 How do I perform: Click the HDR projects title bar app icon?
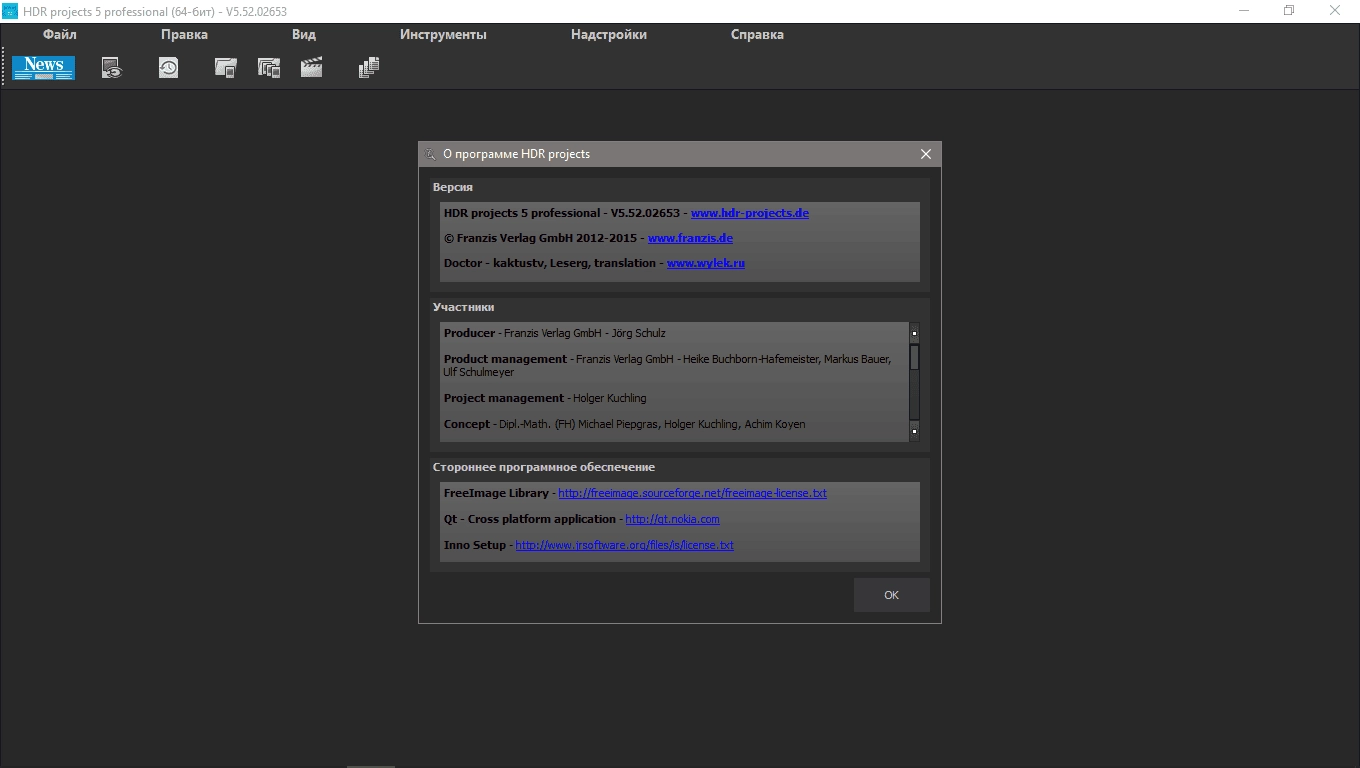coord(11,11)
